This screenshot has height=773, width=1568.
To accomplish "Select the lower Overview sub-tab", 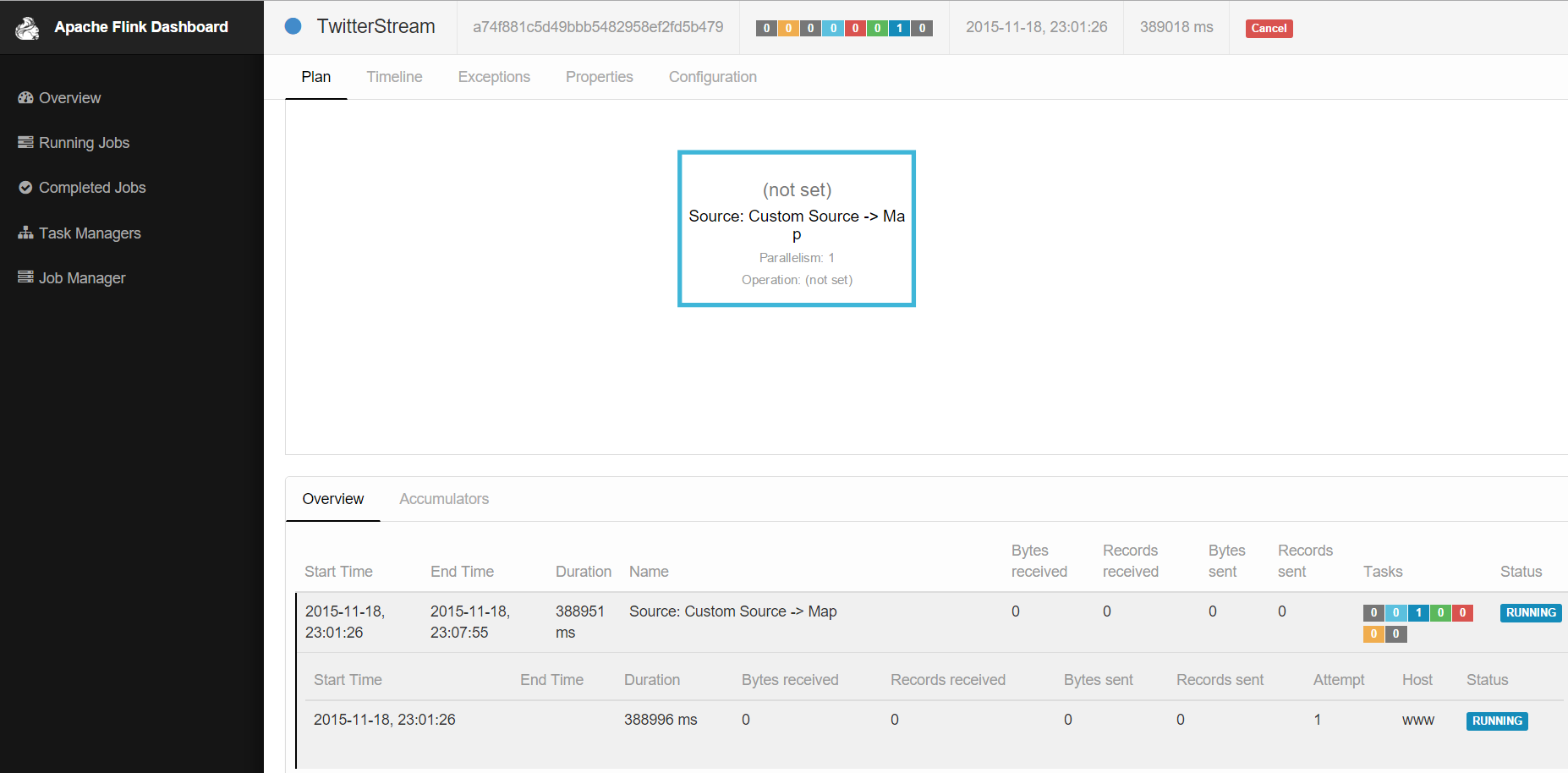I will pos(333,499).
